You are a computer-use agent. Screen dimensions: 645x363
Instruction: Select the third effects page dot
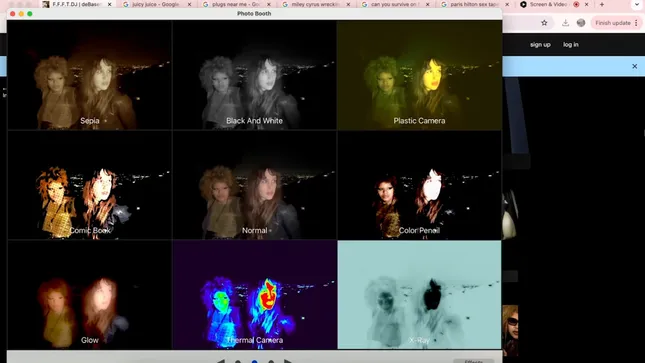click(271, 361)
